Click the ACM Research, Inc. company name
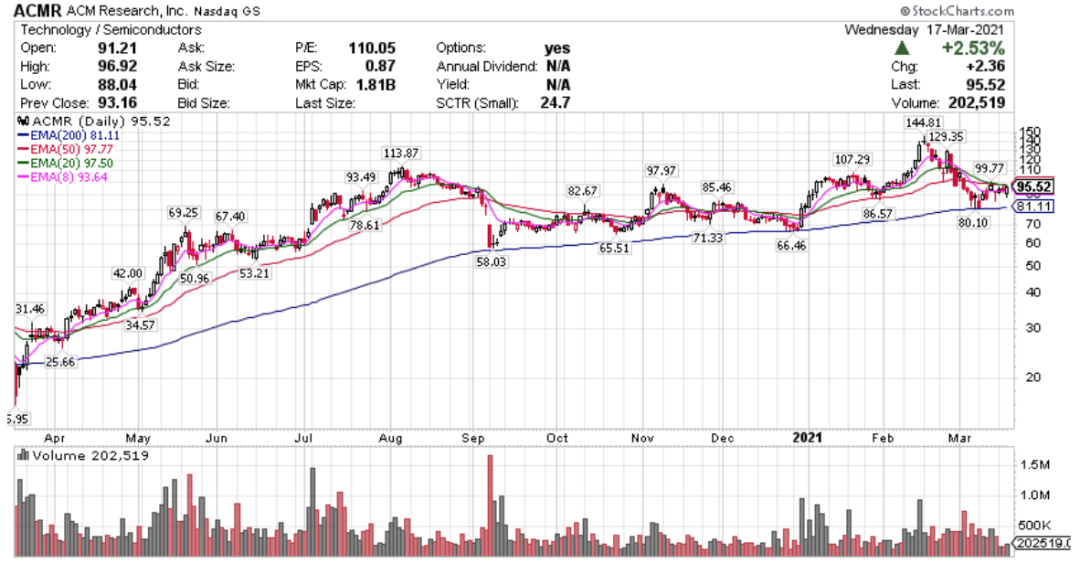1080x574 pixels. point(126,11)
